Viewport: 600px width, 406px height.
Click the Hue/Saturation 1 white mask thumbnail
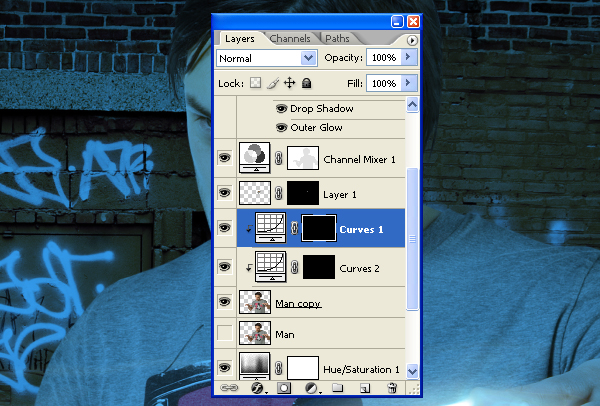click(303, 368)
